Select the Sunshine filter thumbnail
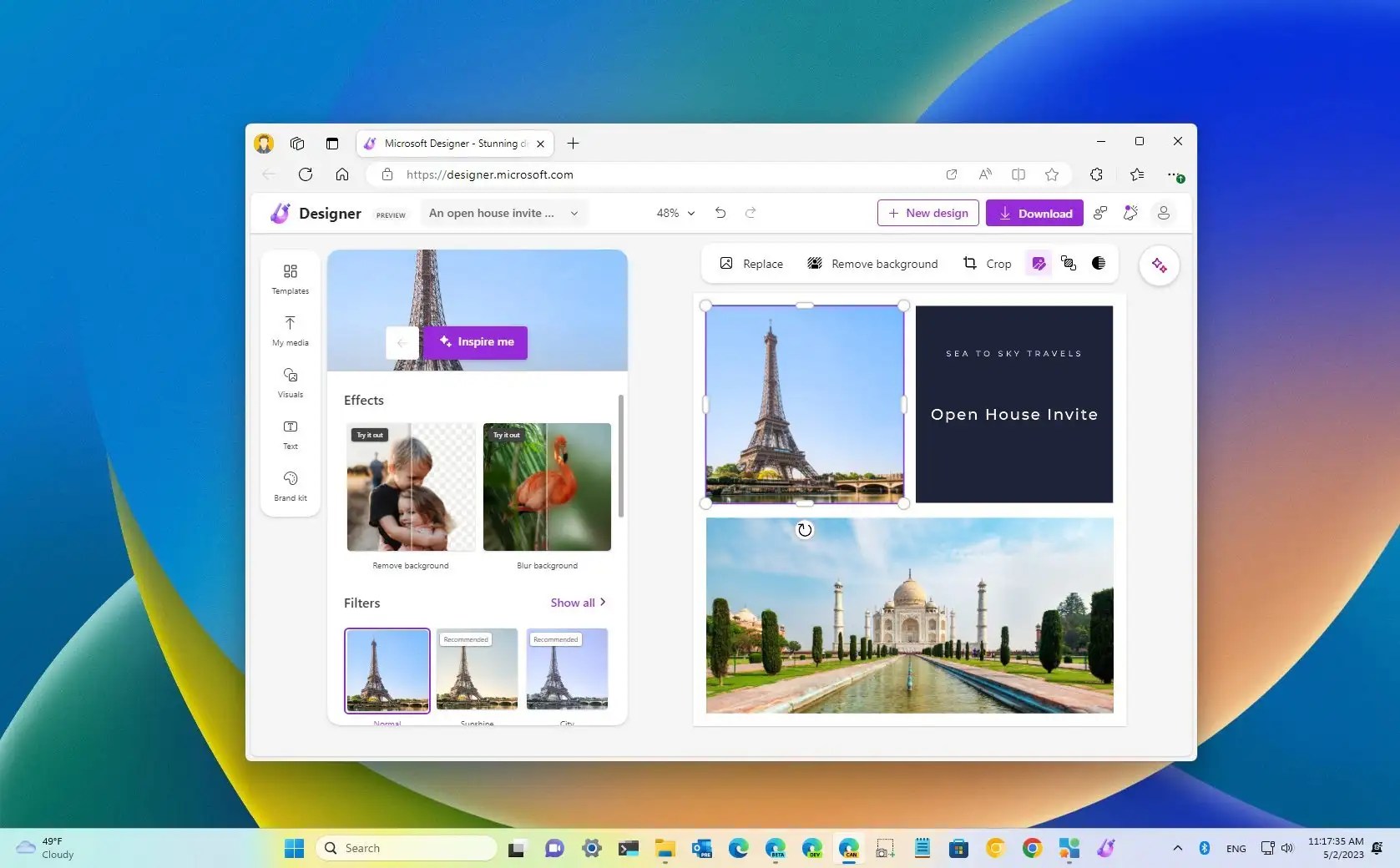The height and width of the screenshot is (868, 1400). point(476,670)
